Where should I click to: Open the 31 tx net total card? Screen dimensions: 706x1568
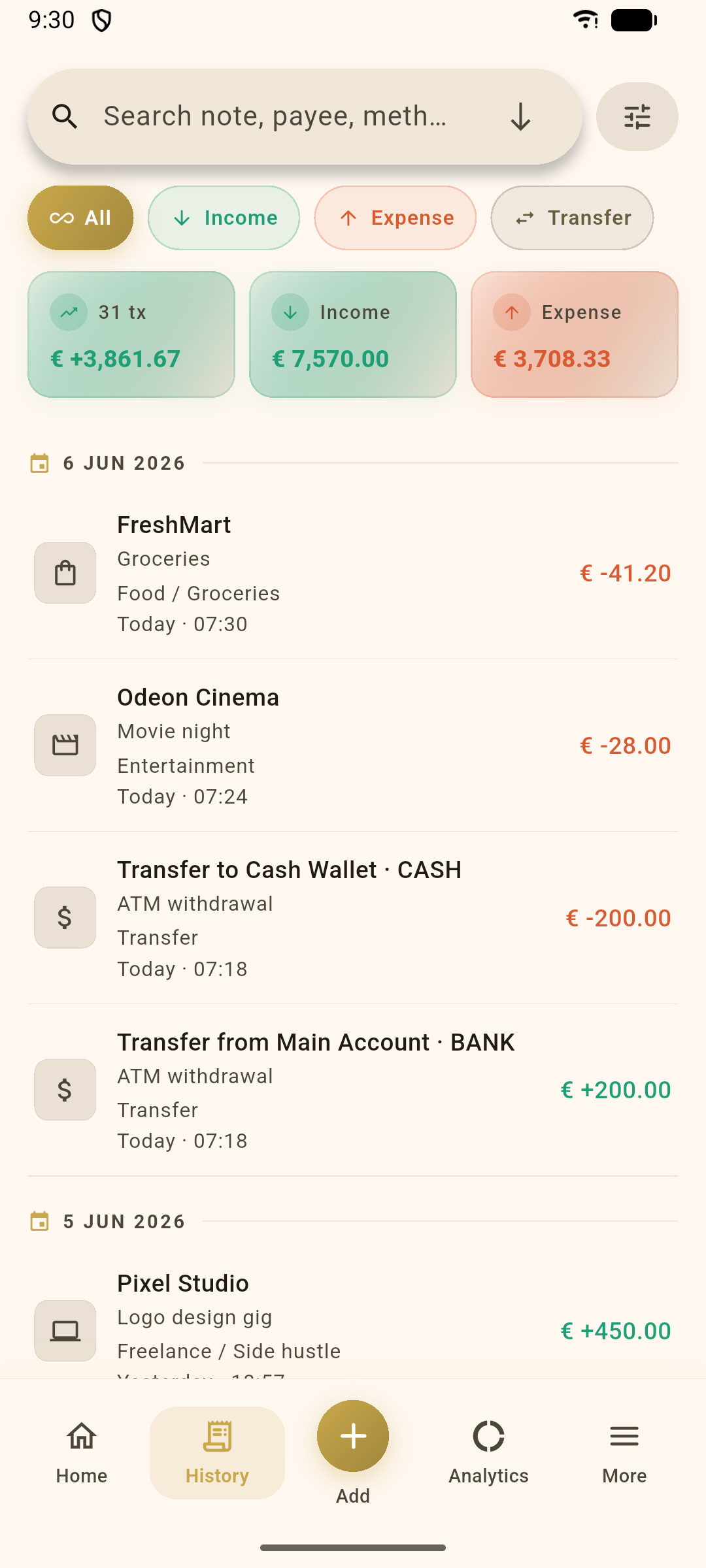point(131,335)
